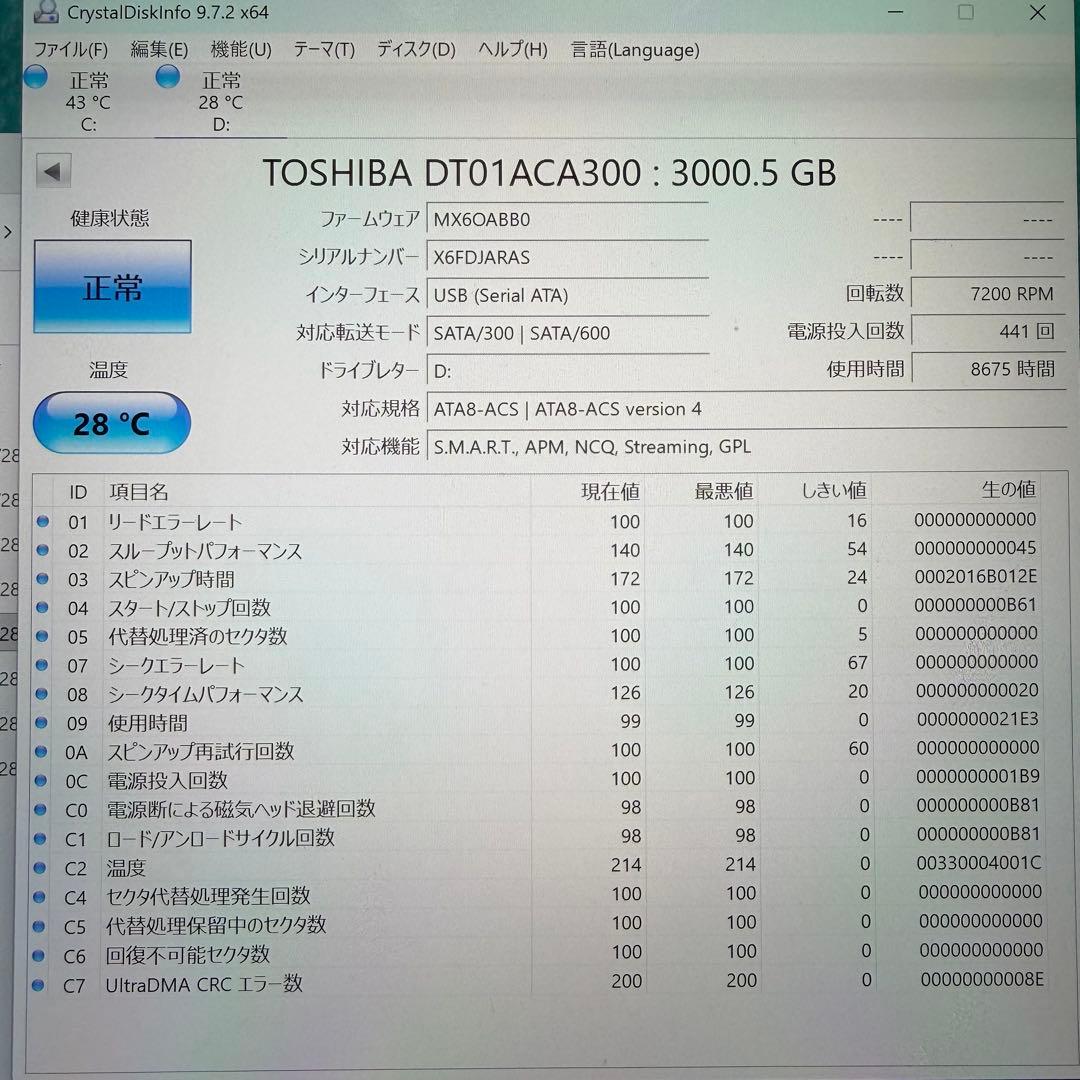Click the しきい値 column header
The height and width of the screenshot is (1080, 1080).
point(814,490)
